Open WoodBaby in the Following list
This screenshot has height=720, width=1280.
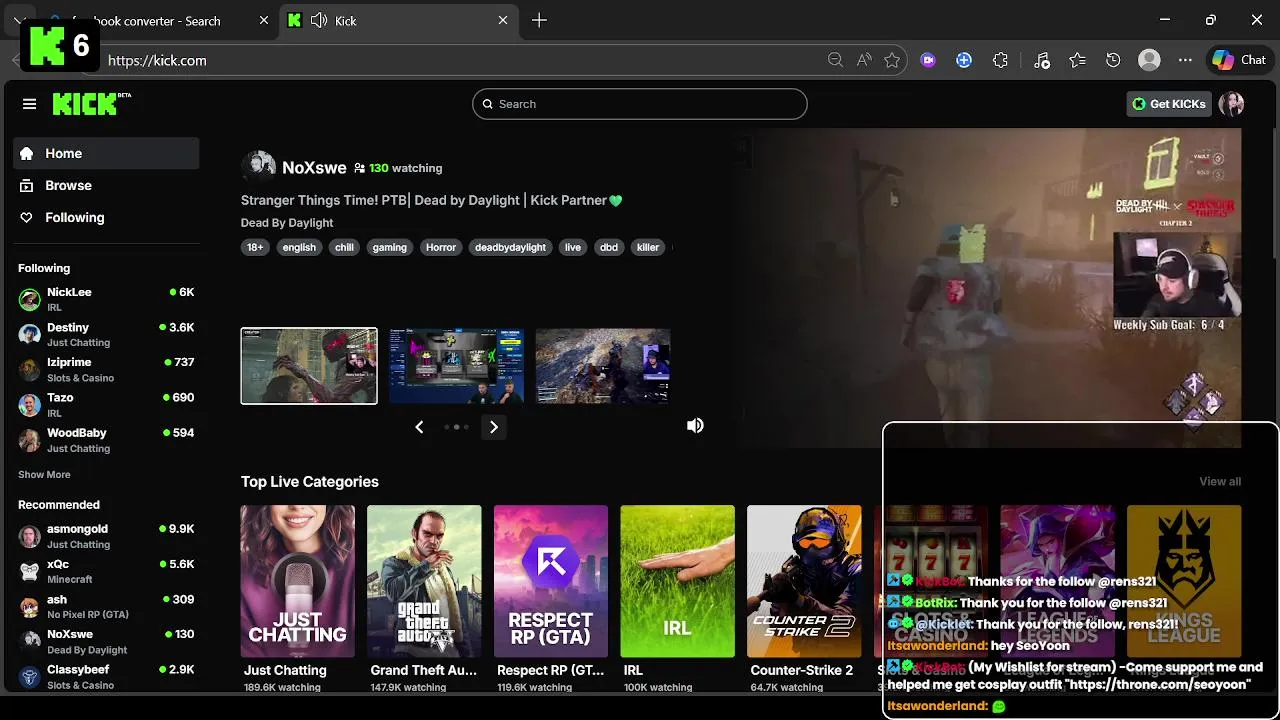tap(106, 440)
